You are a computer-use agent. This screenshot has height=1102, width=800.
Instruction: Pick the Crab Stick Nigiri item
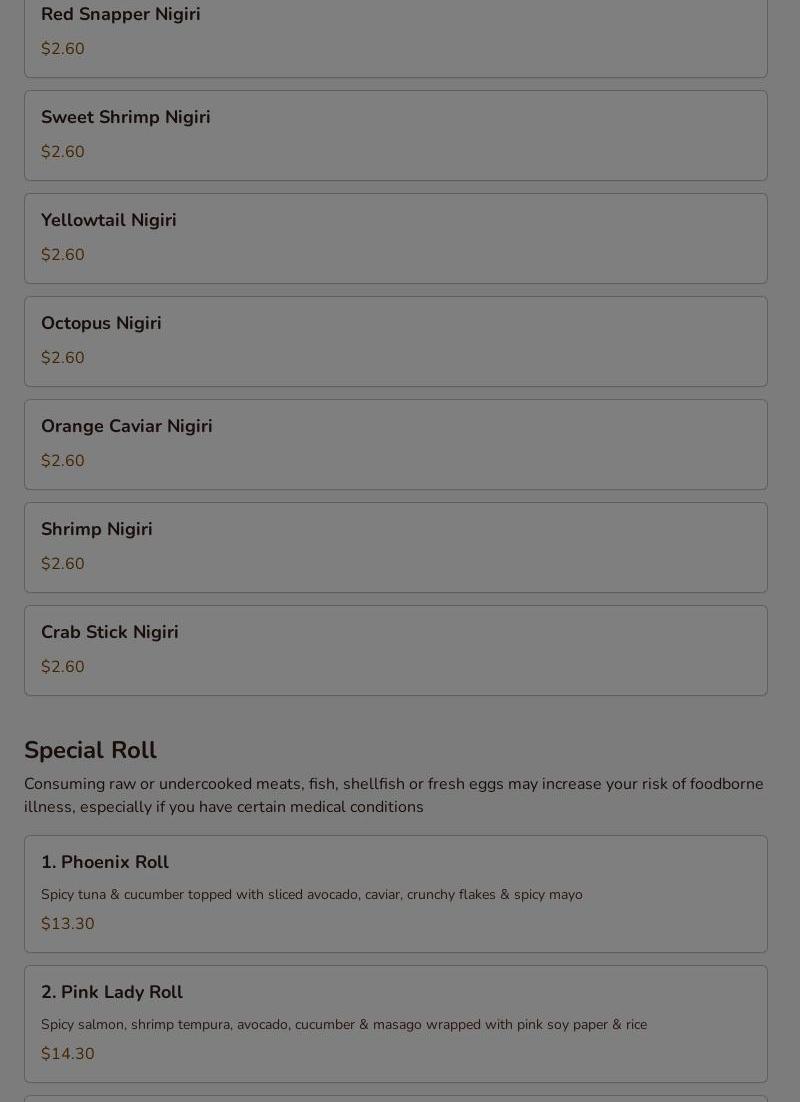395,650
